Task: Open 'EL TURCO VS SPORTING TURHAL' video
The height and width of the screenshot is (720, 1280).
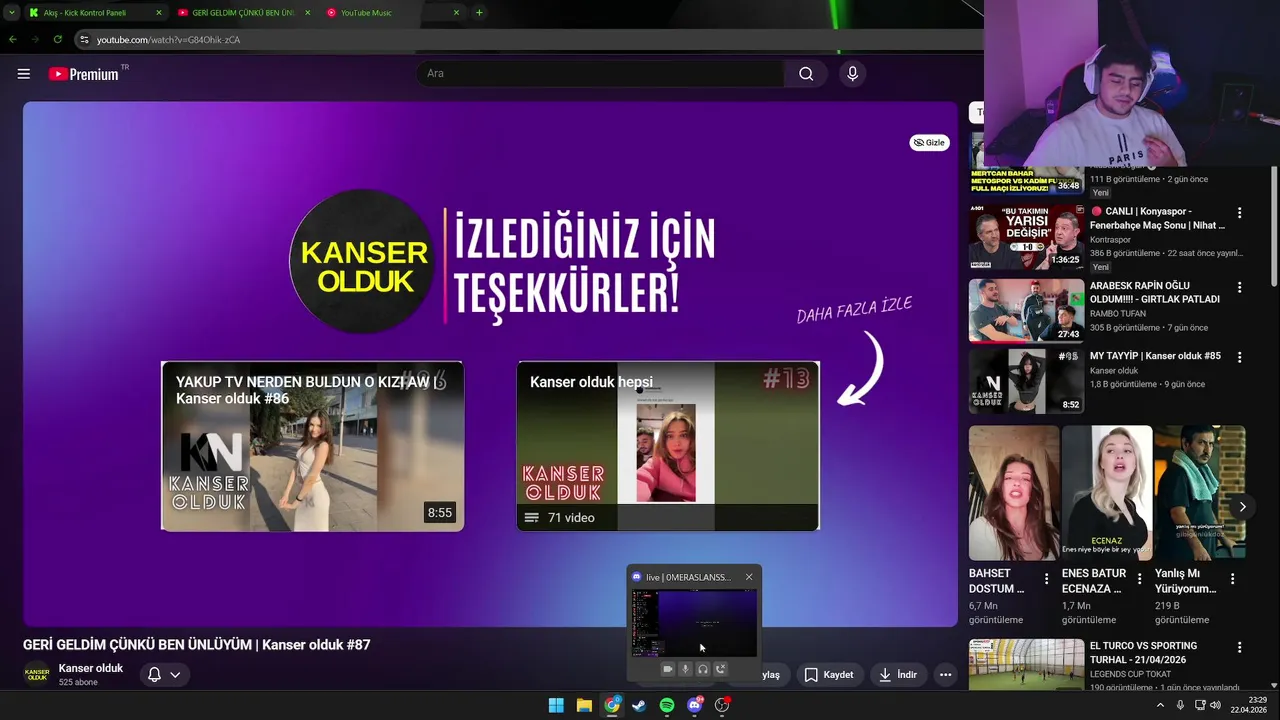Action: click(x=1143, y=652)
